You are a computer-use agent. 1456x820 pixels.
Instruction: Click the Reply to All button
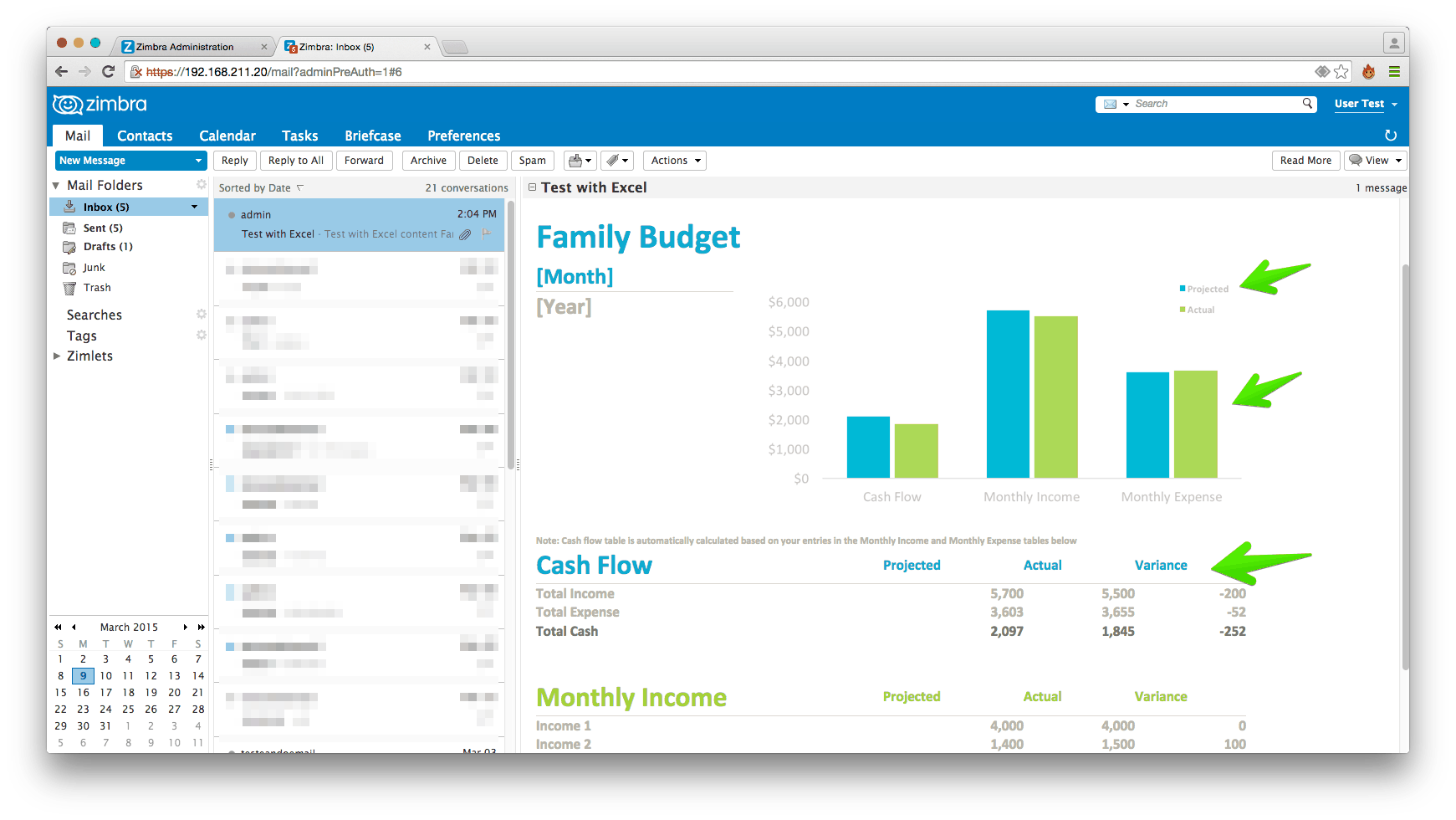click(x=296, y=161)
